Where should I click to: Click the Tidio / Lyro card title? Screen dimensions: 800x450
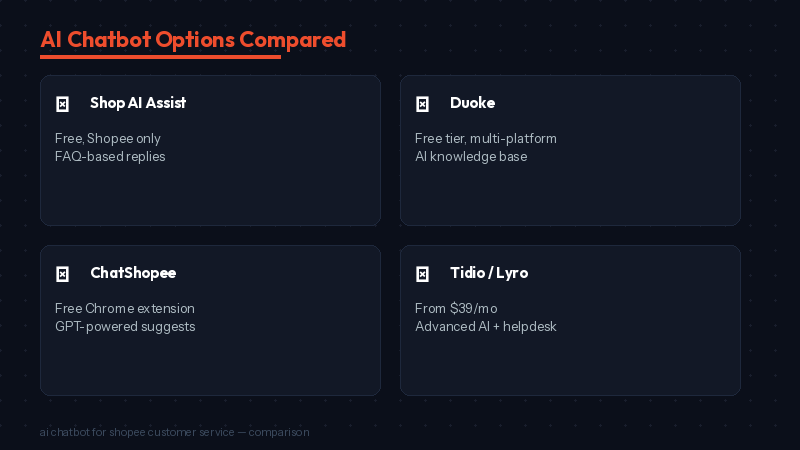[x=489, y=273]
